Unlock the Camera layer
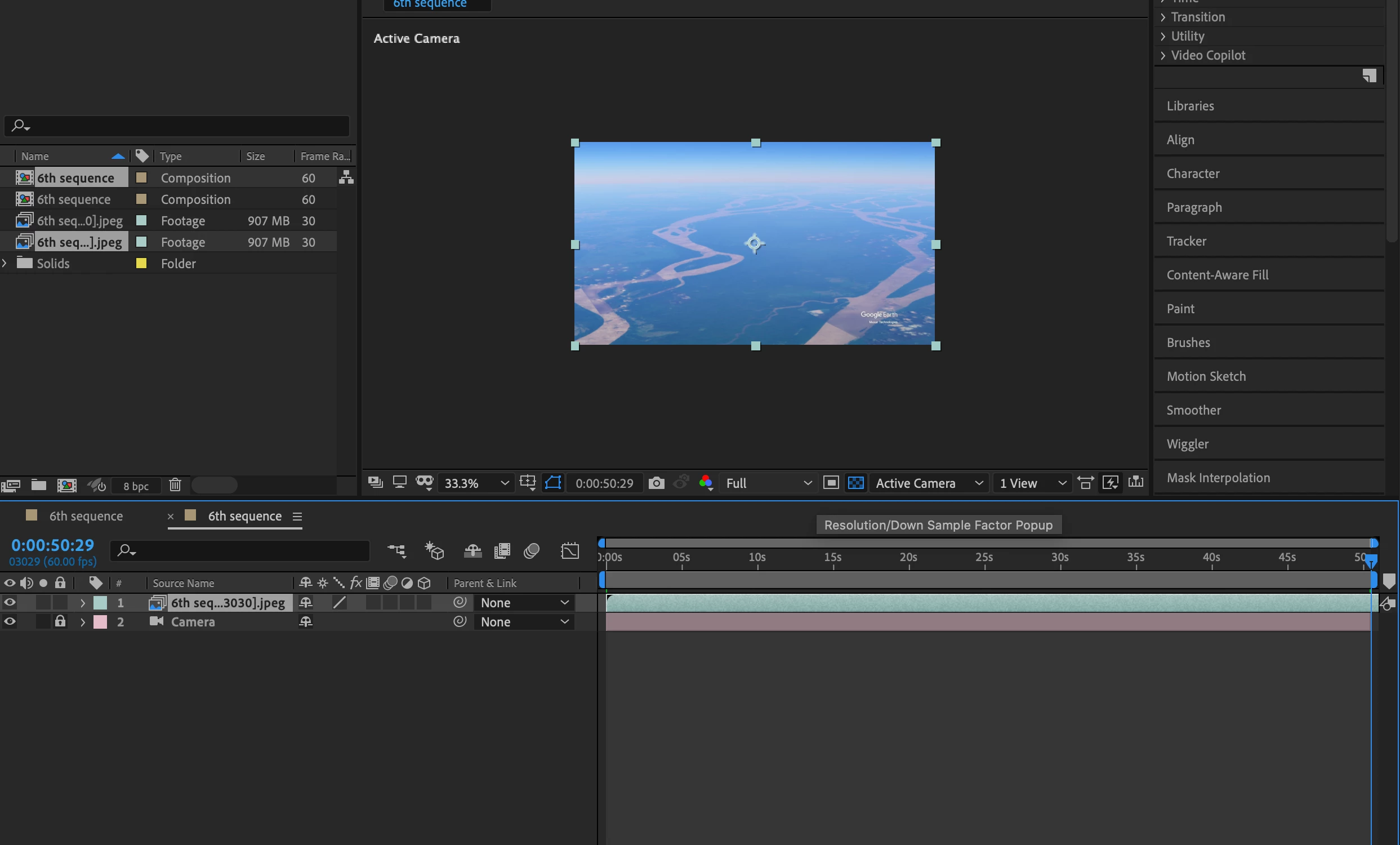 [60, 622]
